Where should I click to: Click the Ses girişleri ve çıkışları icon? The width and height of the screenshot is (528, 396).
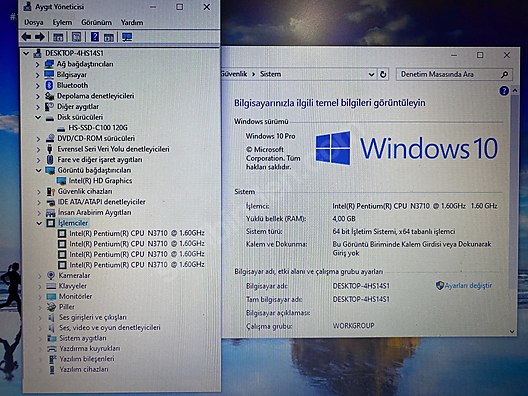pyautogui.click(x=51, y=318)
